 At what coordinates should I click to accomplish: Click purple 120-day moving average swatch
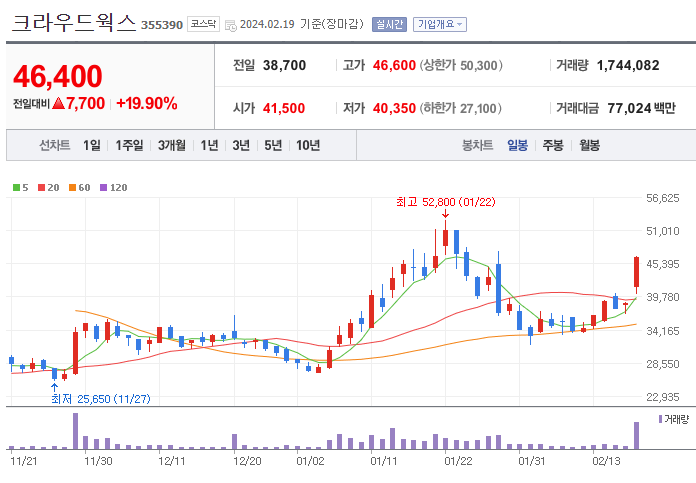pyautogui.click(x=104, y=188)
